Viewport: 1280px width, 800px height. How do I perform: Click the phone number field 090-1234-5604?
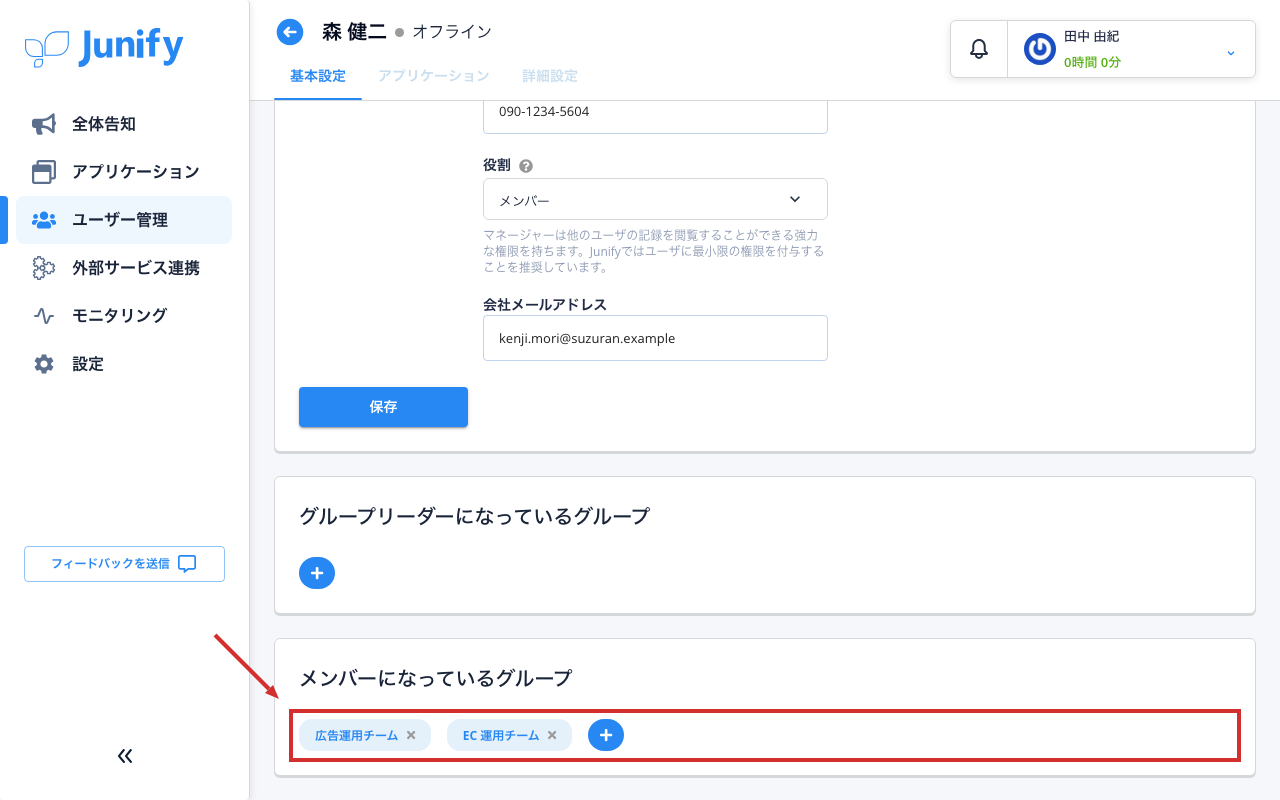(x=655, y=112)
